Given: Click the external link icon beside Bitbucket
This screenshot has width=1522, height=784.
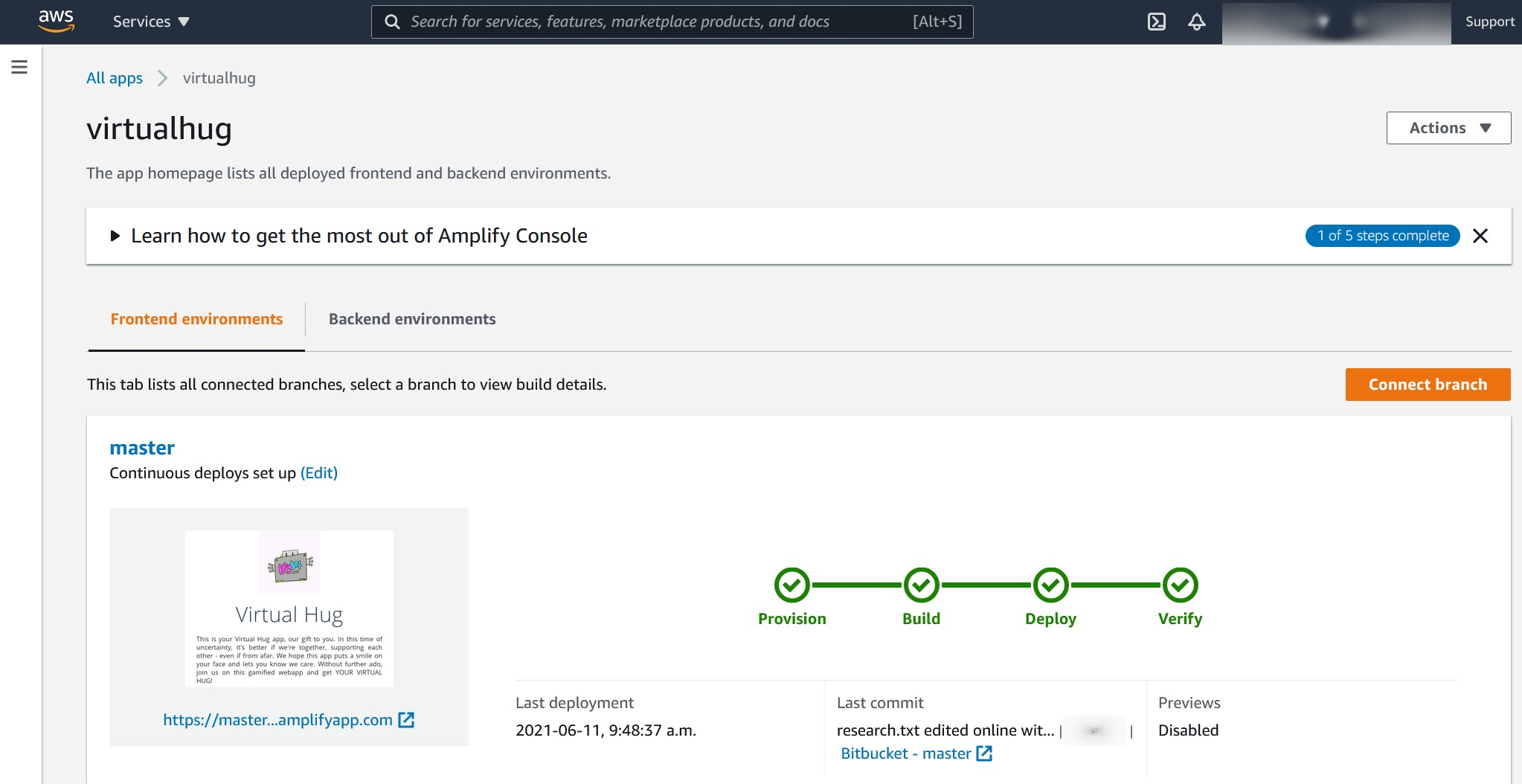Looking at the screenshot, I should click(x=984, y=754).
